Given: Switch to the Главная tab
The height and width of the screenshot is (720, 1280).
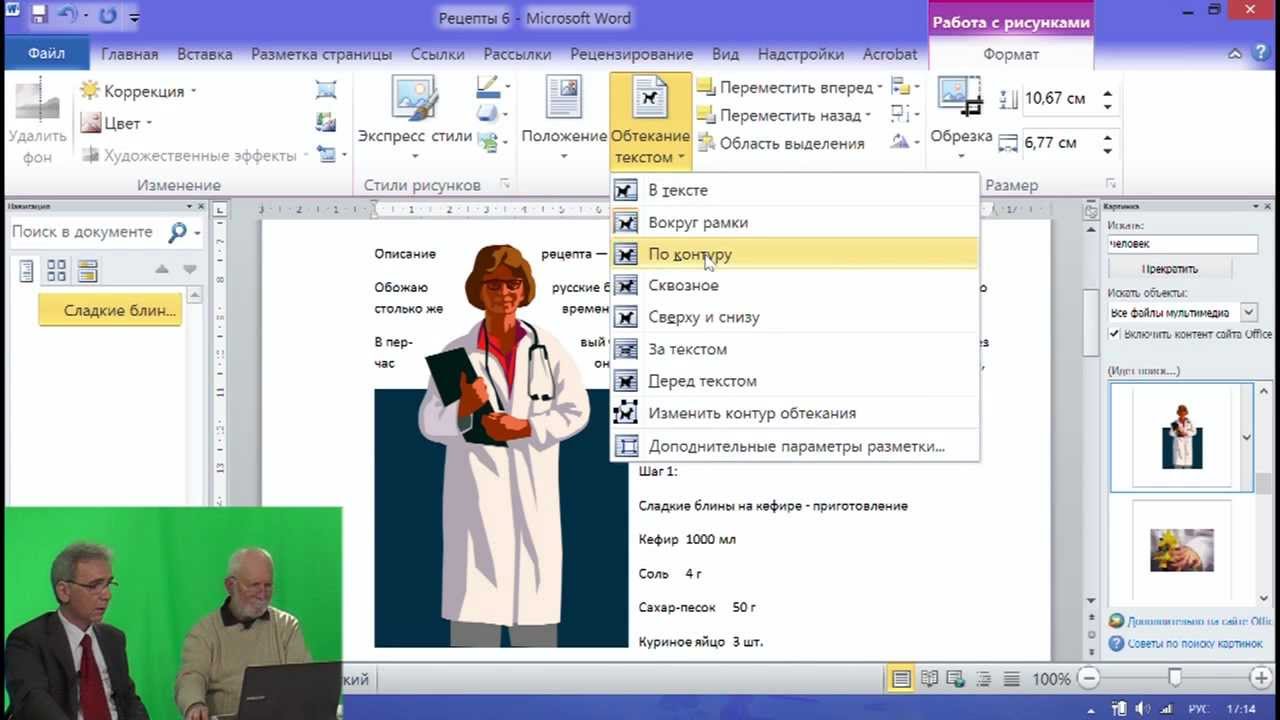Looking at the screenshot, I should pyautogui.click(x=130, y=54).
